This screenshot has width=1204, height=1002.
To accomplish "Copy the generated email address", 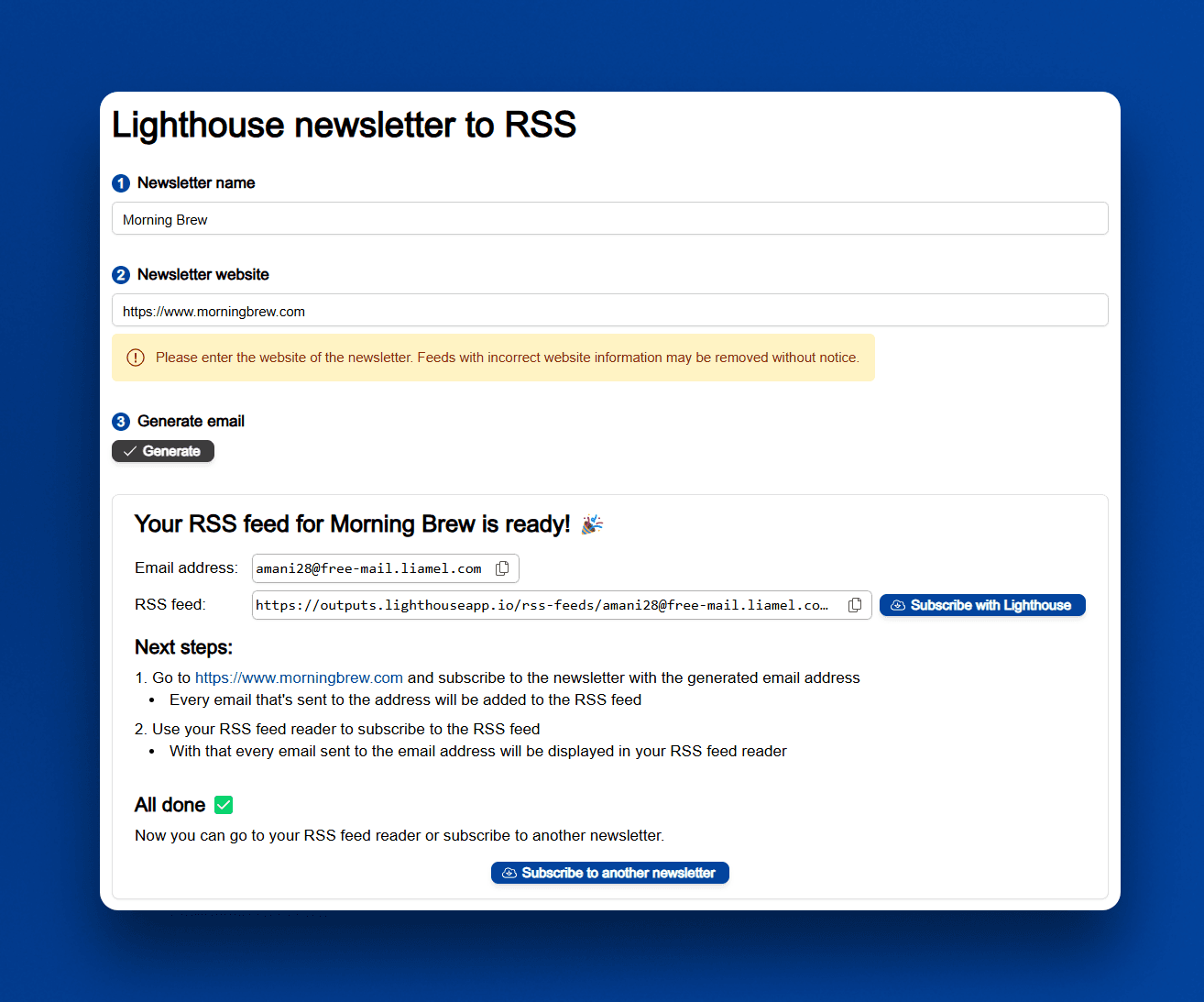I will (x=502, y=568).
